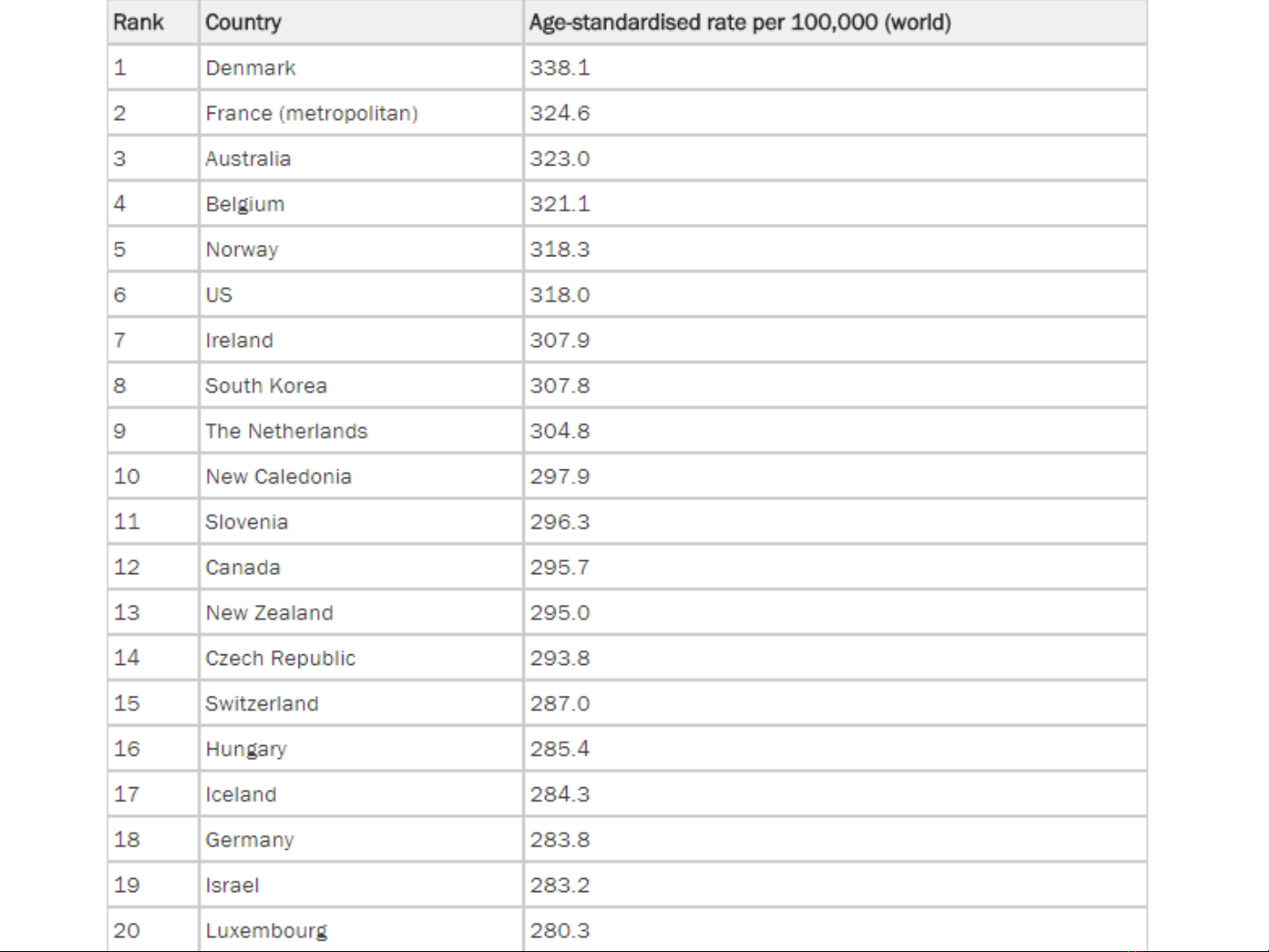The height and width of the screenshot is (952, 1269).
Task: Click the France (metropolitan) cell
Action: click(x=312, y=114)
